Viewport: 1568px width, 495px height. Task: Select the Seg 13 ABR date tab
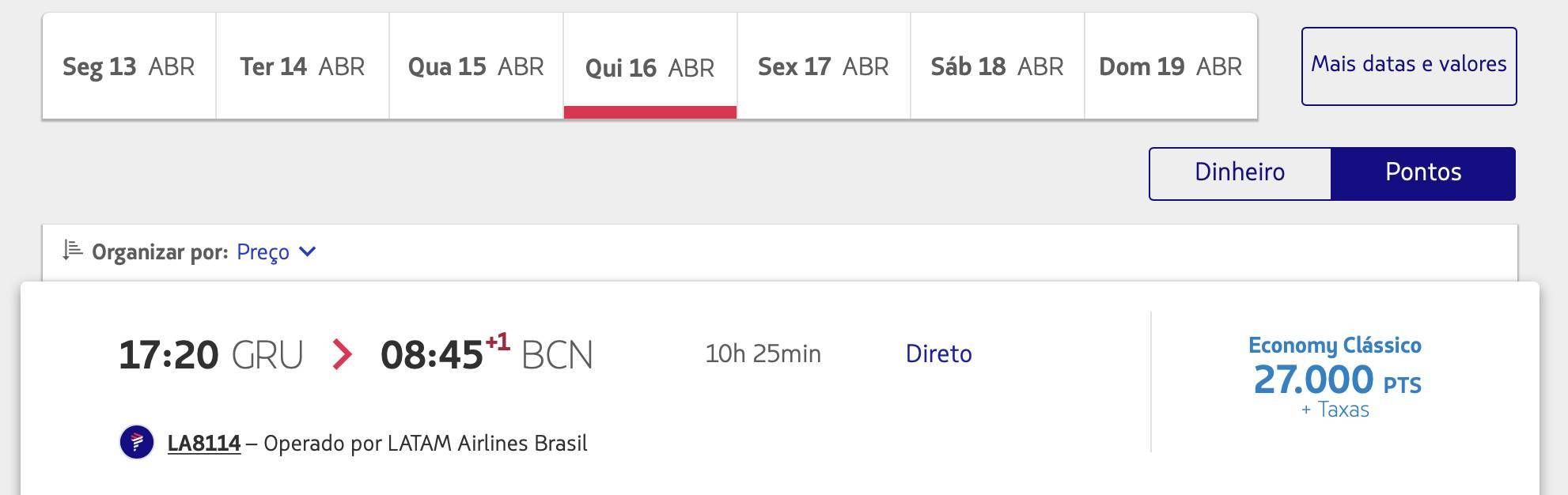click(x=129, y=66)
